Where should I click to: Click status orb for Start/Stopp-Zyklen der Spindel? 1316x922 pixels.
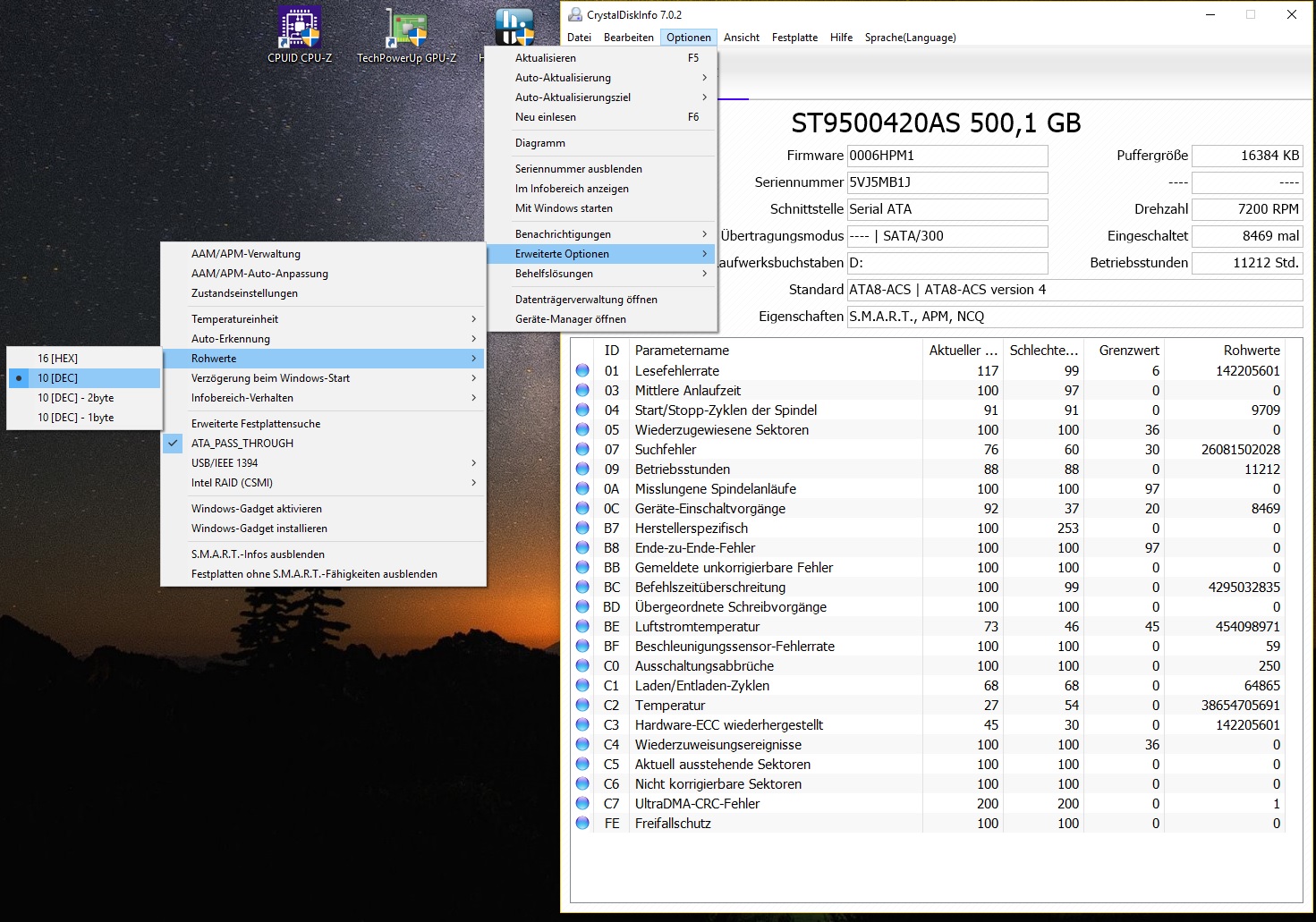point(582,410)
